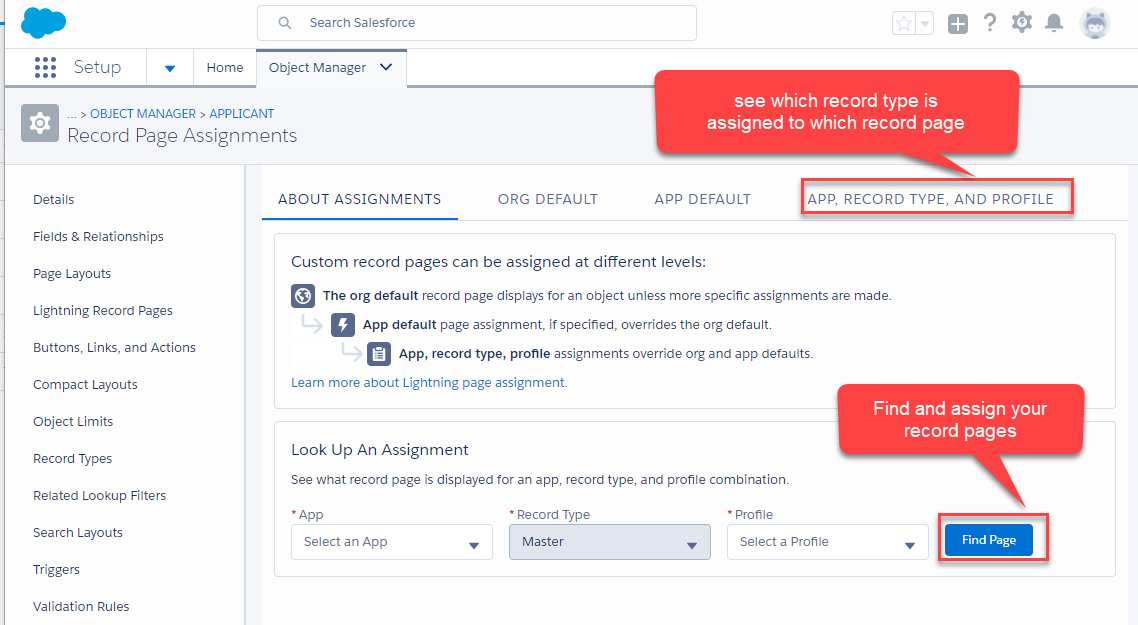Switch to App, Record Type, and Profile tab
The height and width of the screenshot is (625, 1138).
pyautogui.click(x=930, y=199)
